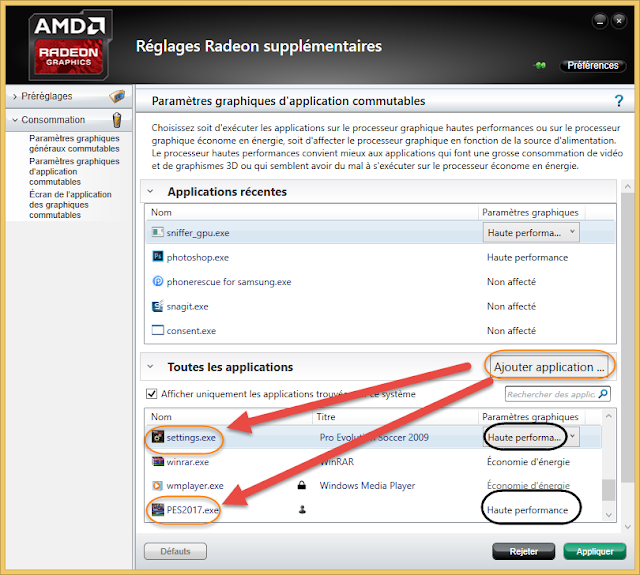Click 'Haute performance' value for PES2017.exe
The image size is (640, 575).
[527, 510]
